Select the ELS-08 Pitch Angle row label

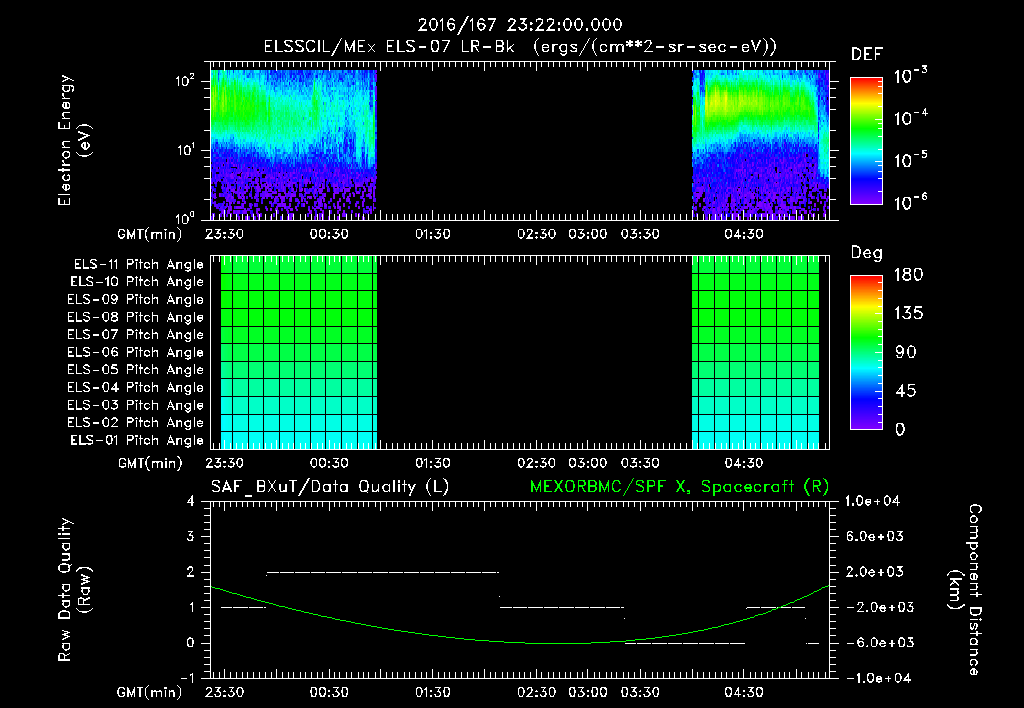136,317
